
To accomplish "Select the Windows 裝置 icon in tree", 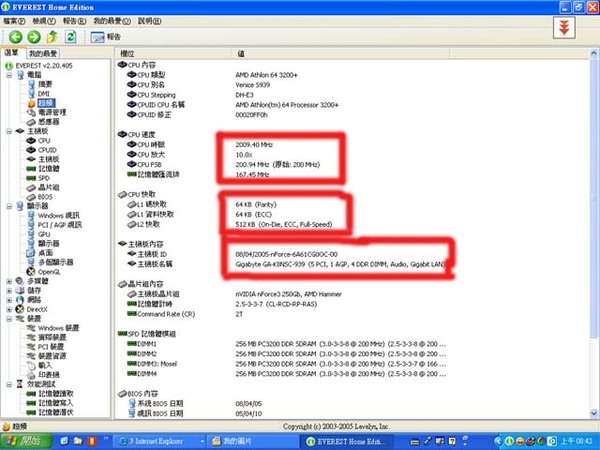I will (31, 328).
